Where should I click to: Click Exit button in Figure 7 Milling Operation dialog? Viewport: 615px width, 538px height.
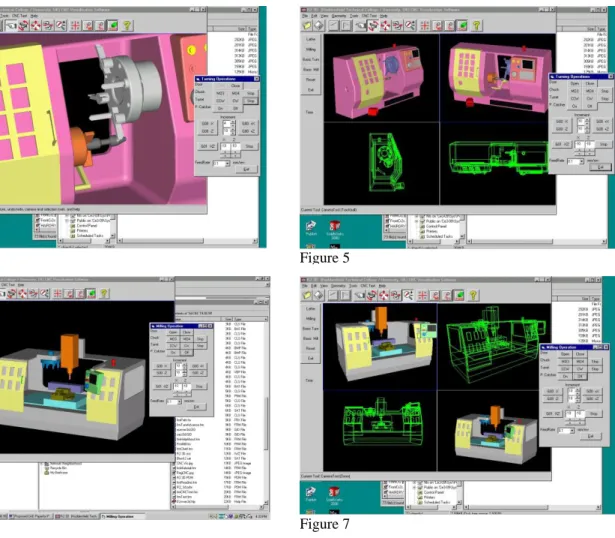591,436
